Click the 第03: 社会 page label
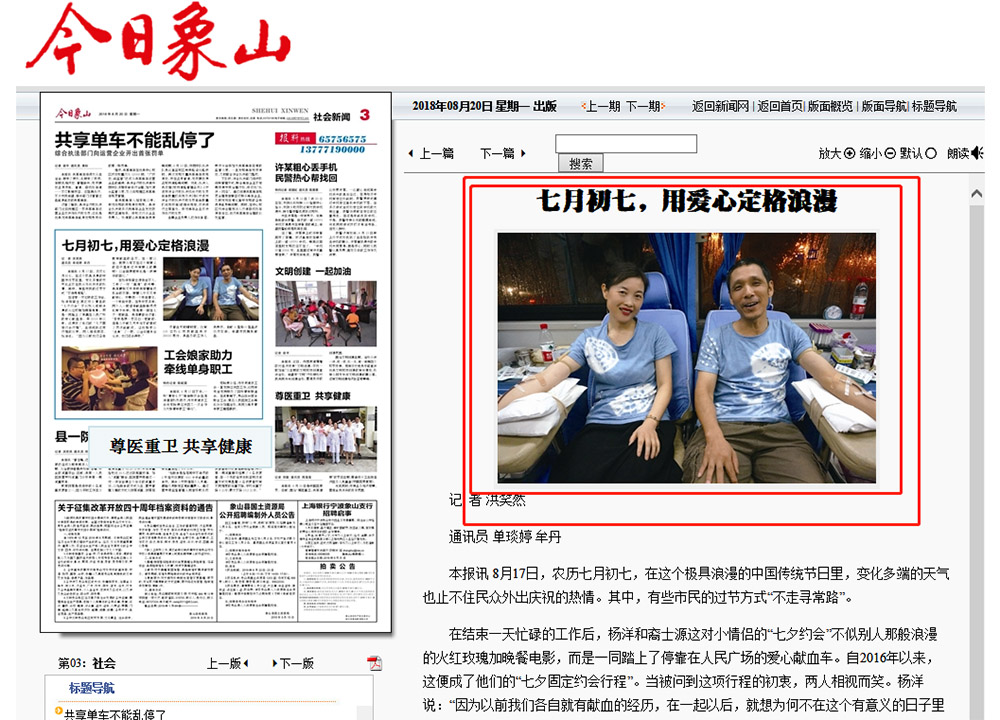 pyautogui.click(x=87, y=663)
